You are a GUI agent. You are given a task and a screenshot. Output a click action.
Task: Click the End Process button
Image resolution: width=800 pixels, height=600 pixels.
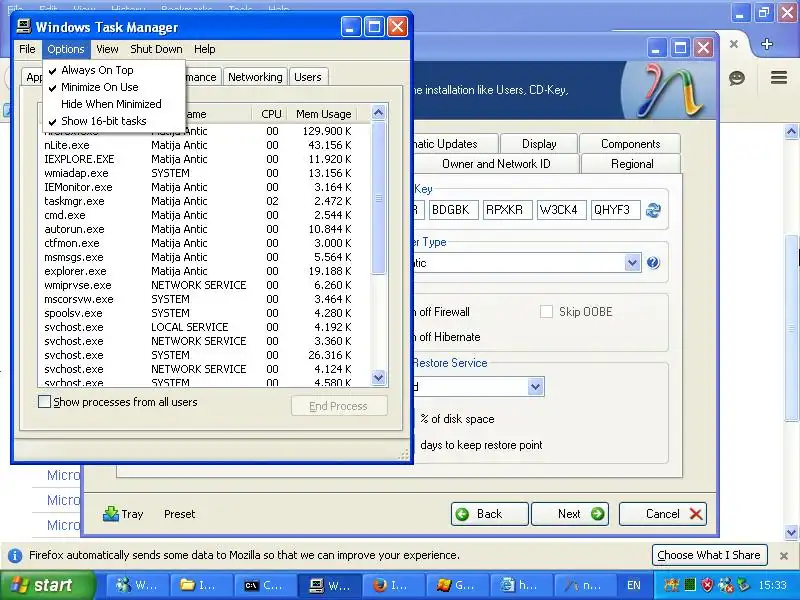tap(339, 406)
